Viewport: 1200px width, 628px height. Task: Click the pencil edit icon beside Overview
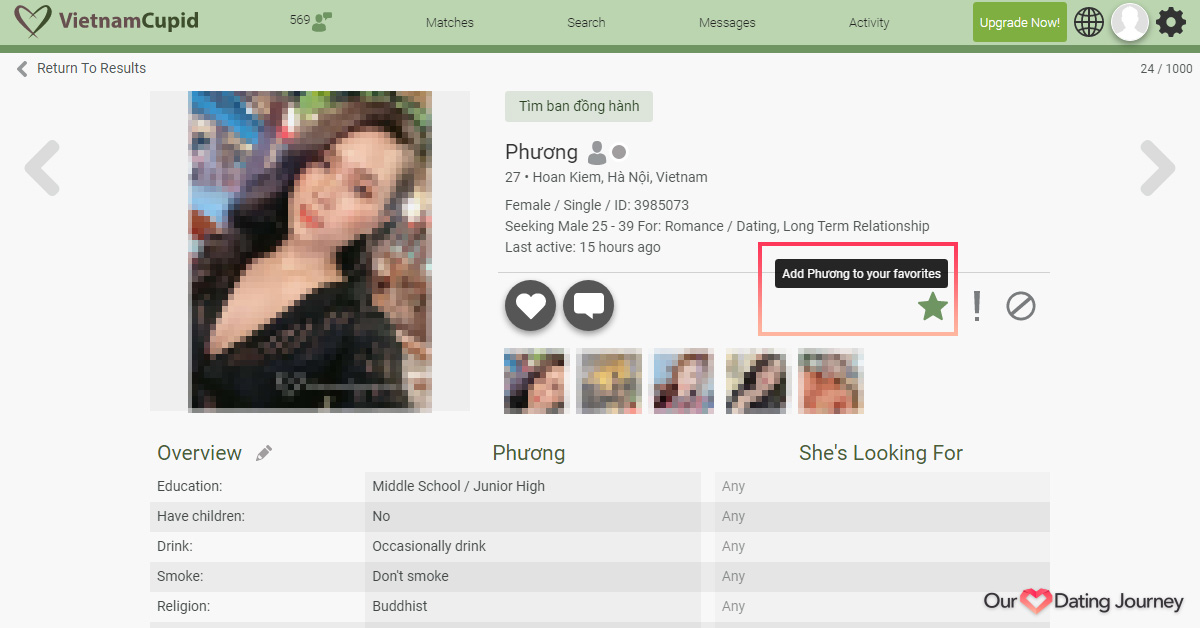264,453
